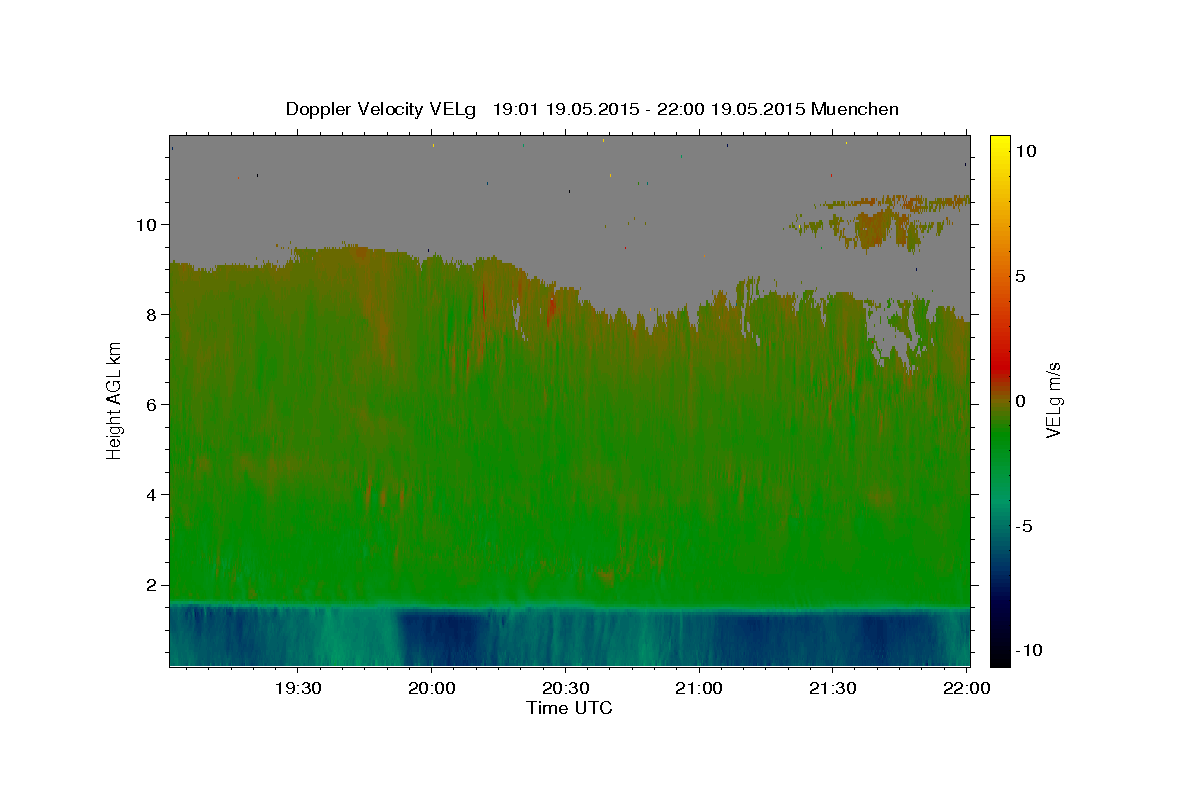Image resolution: width=1200 pixels, height=800 pixels.
Task: Click the plot title 'Doppler Velocity VELg'
Action: tap(383, 109)
